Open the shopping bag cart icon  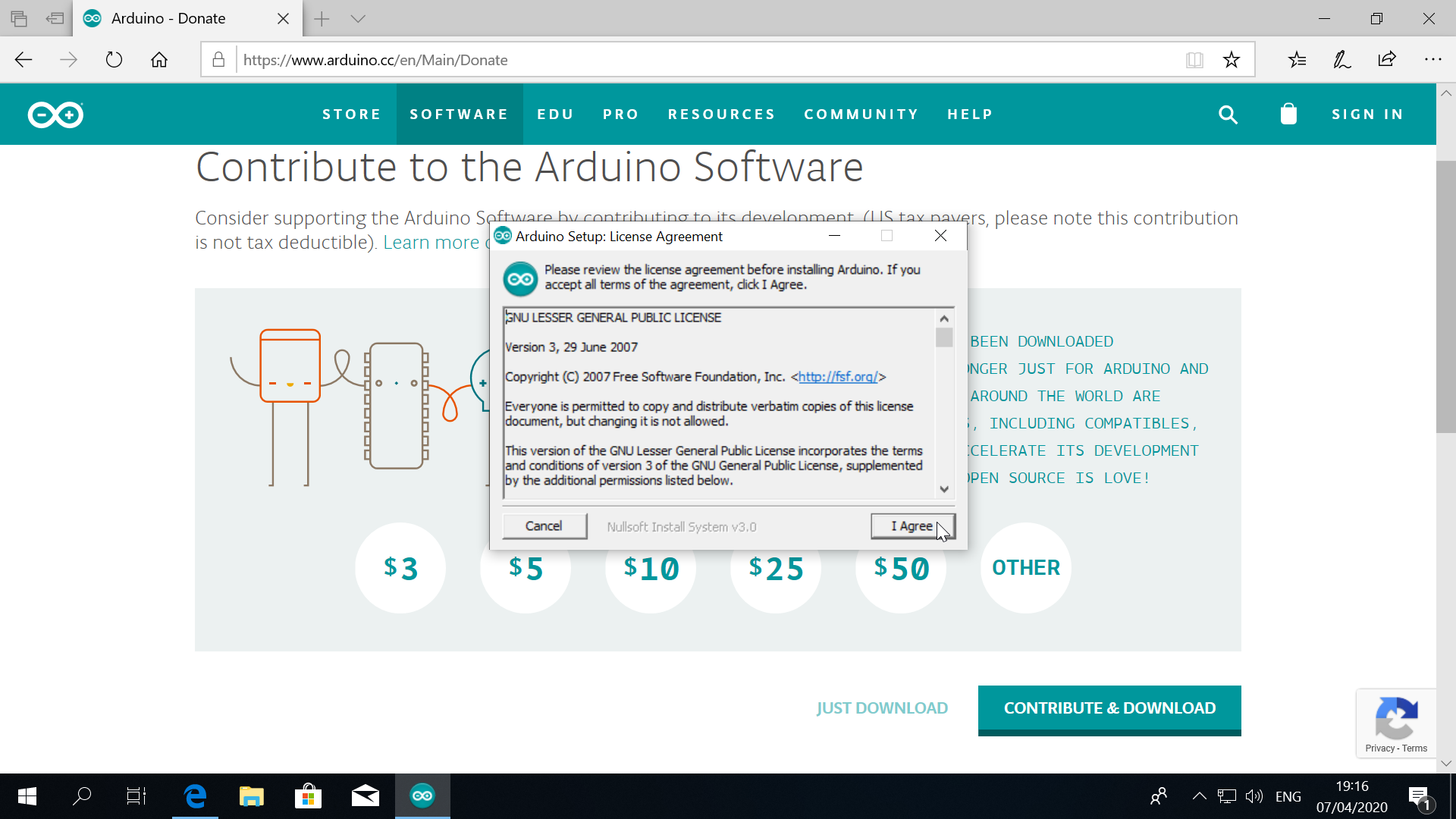tap(1288, 114)
